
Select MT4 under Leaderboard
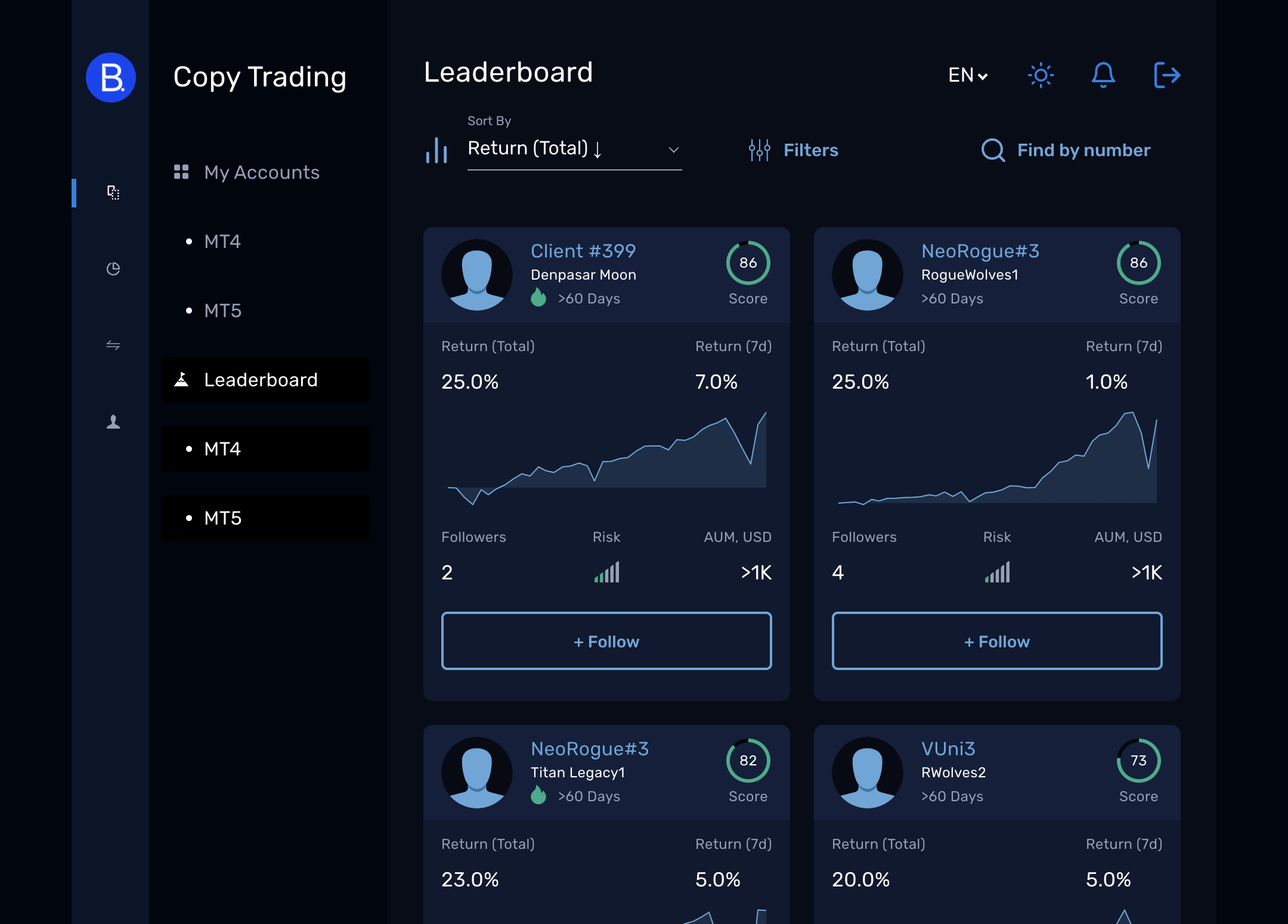[x=265, y=449]
